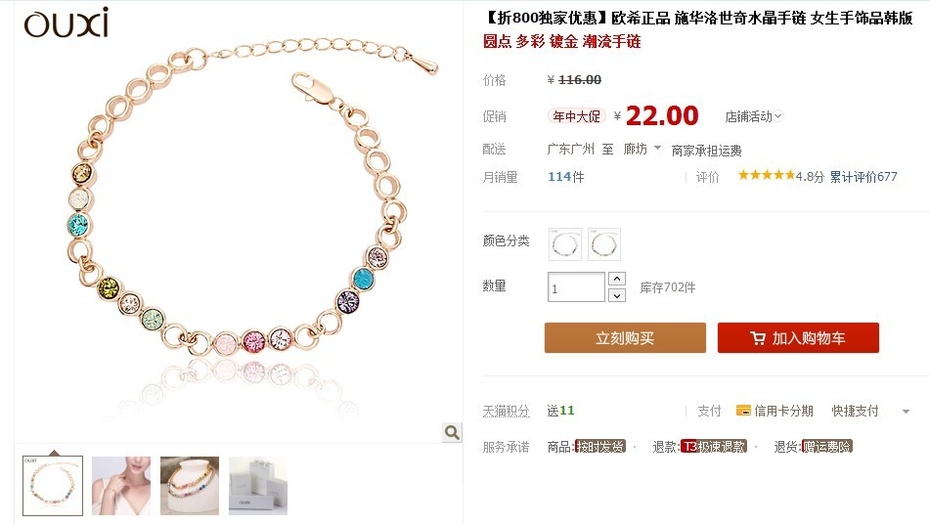Click the 赠运费险 return insurance badge

click(827, 447)
